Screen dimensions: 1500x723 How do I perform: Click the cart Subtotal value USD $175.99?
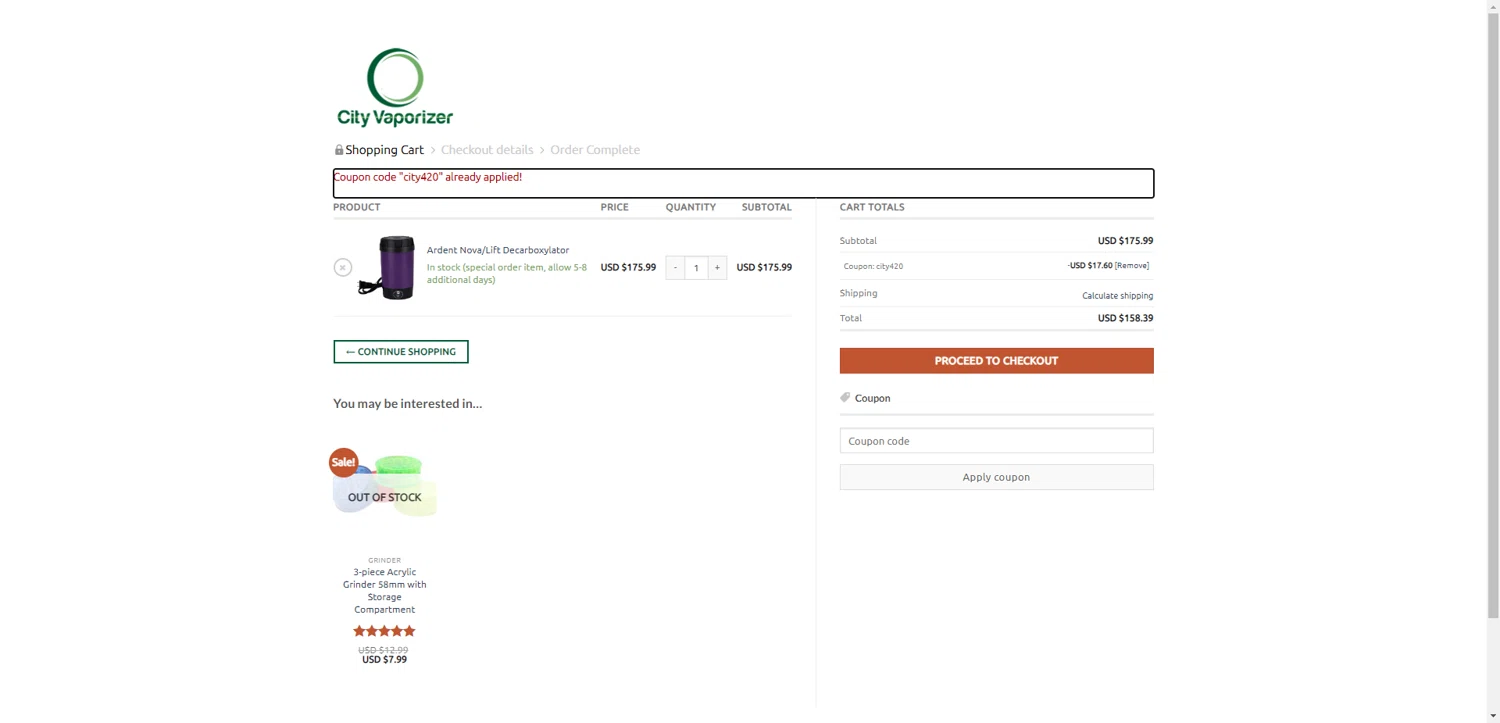click(1125, 241)
